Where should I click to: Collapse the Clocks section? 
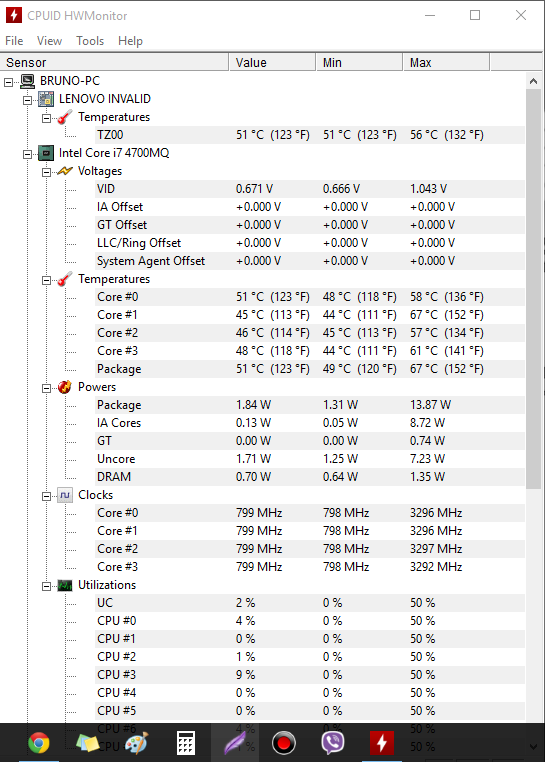coord(46,496)
